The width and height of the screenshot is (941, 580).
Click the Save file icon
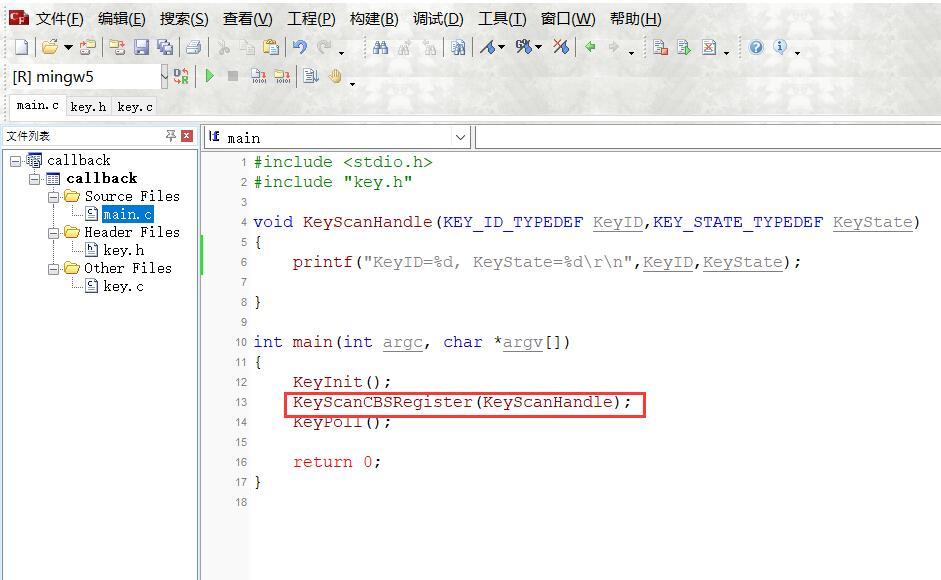[x=141, y=47]
